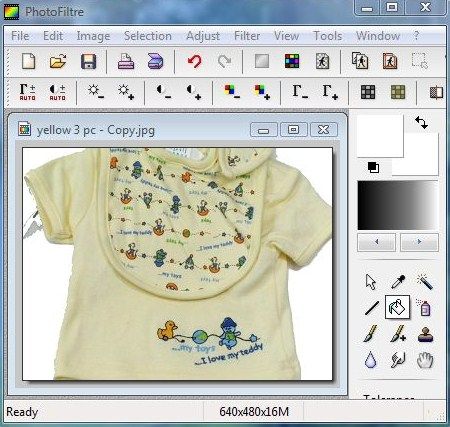
Task: Open the Selection menu
Action: coord(148,36)
